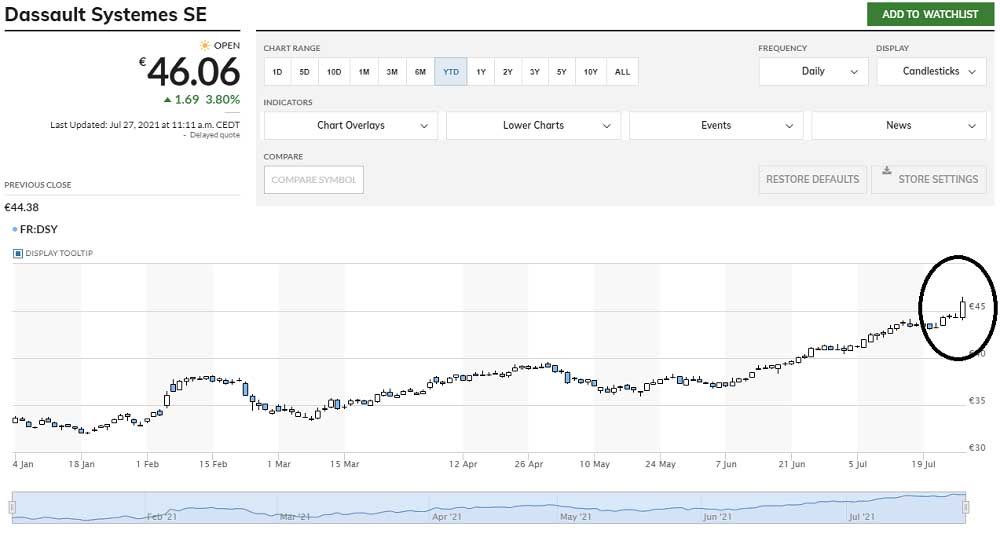Select the 3M chart range
The height and width of the screenshot is (541, 1000).
[x=392, y=71]
